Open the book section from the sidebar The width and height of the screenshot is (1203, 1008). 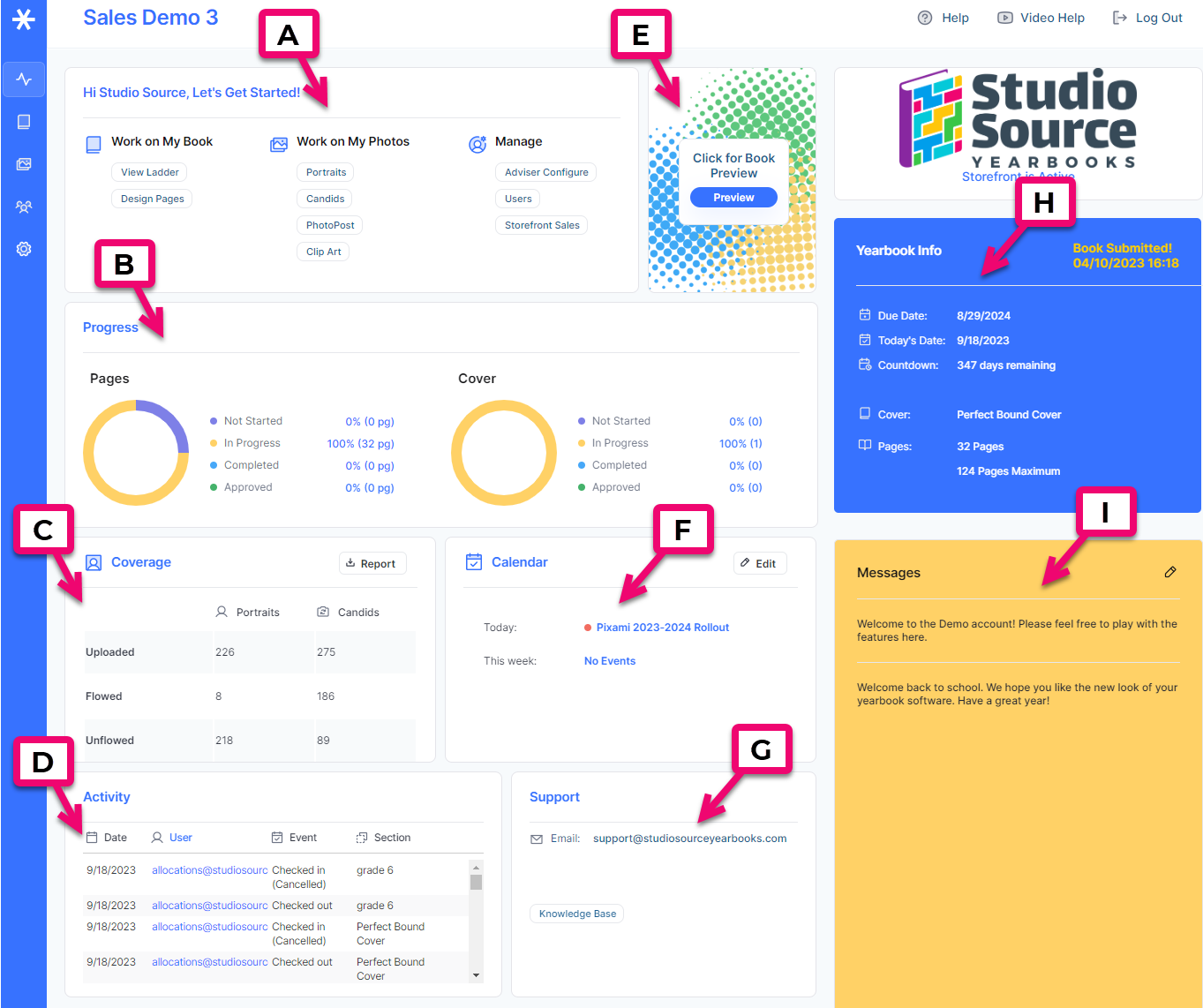(24, 122)
